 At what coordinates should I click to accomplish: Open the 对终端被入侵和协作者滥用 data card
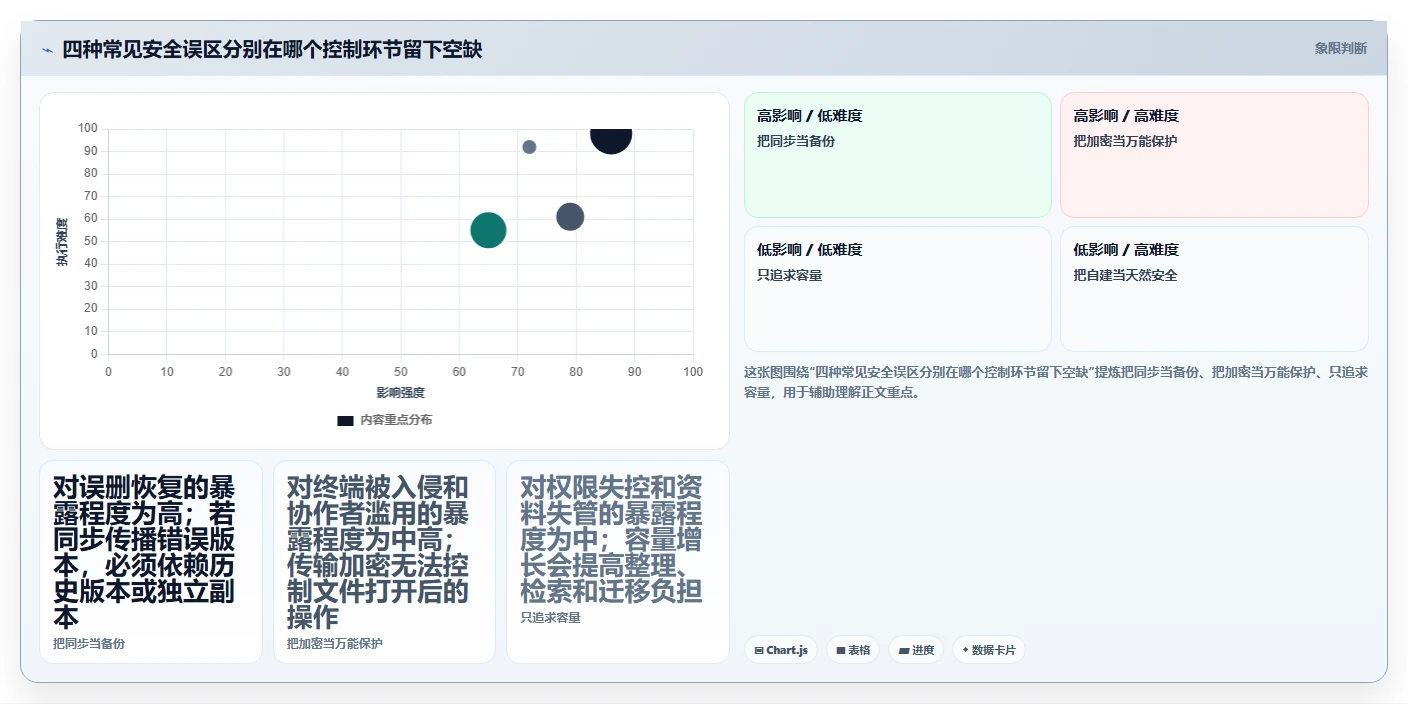(x=384, y=562)
